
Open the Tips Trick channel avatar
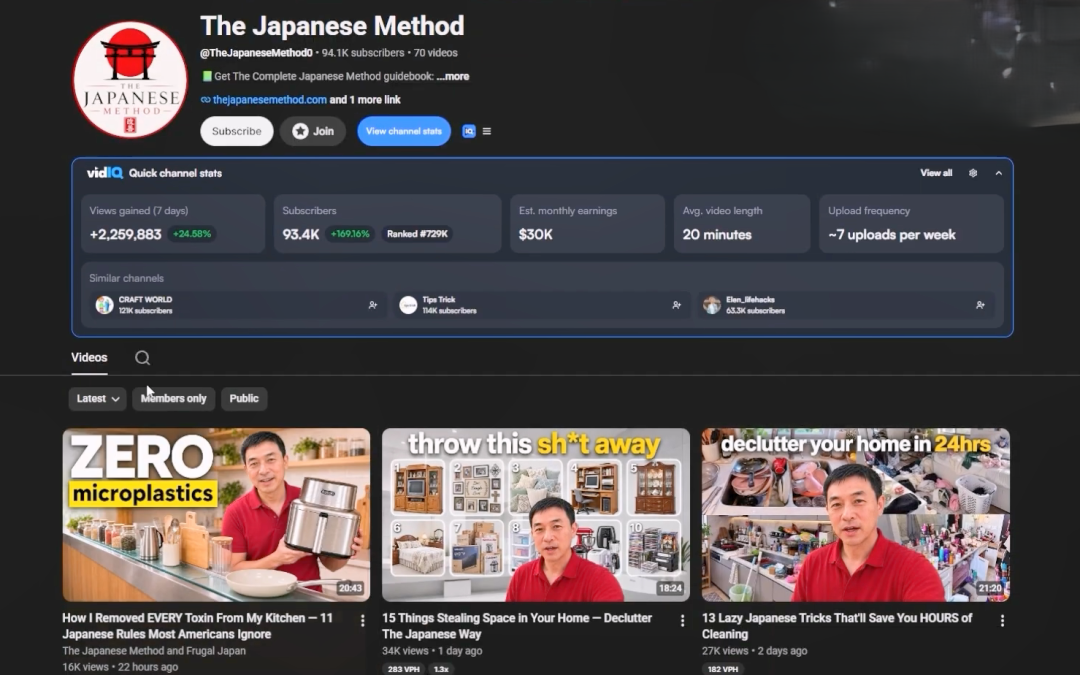point(408,305)
